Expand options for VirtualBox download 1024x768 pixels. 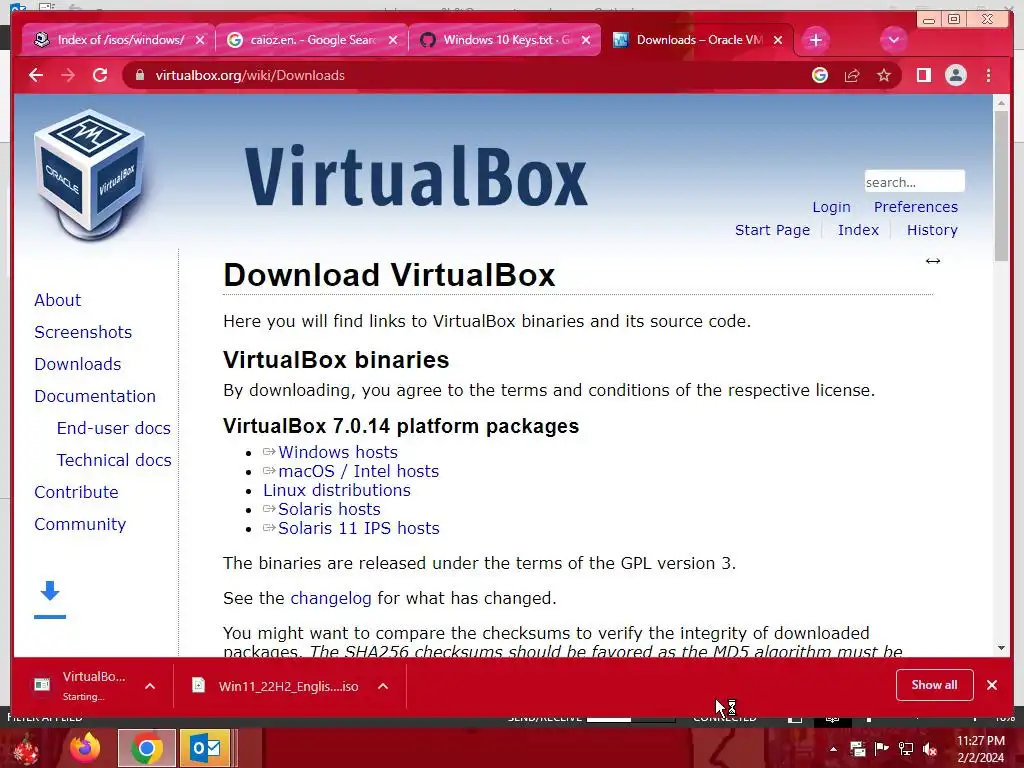click(150, 686)
